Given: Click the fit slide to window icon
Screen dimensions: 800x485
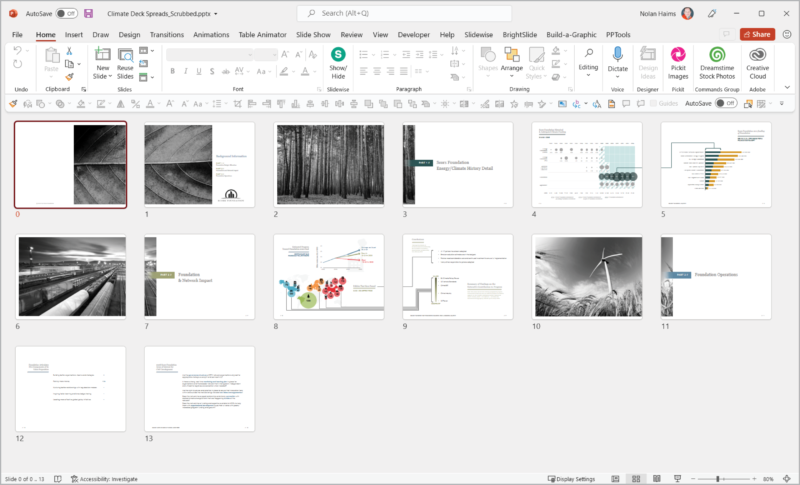Looking at the screenshot, I should [x=786, y=479].
